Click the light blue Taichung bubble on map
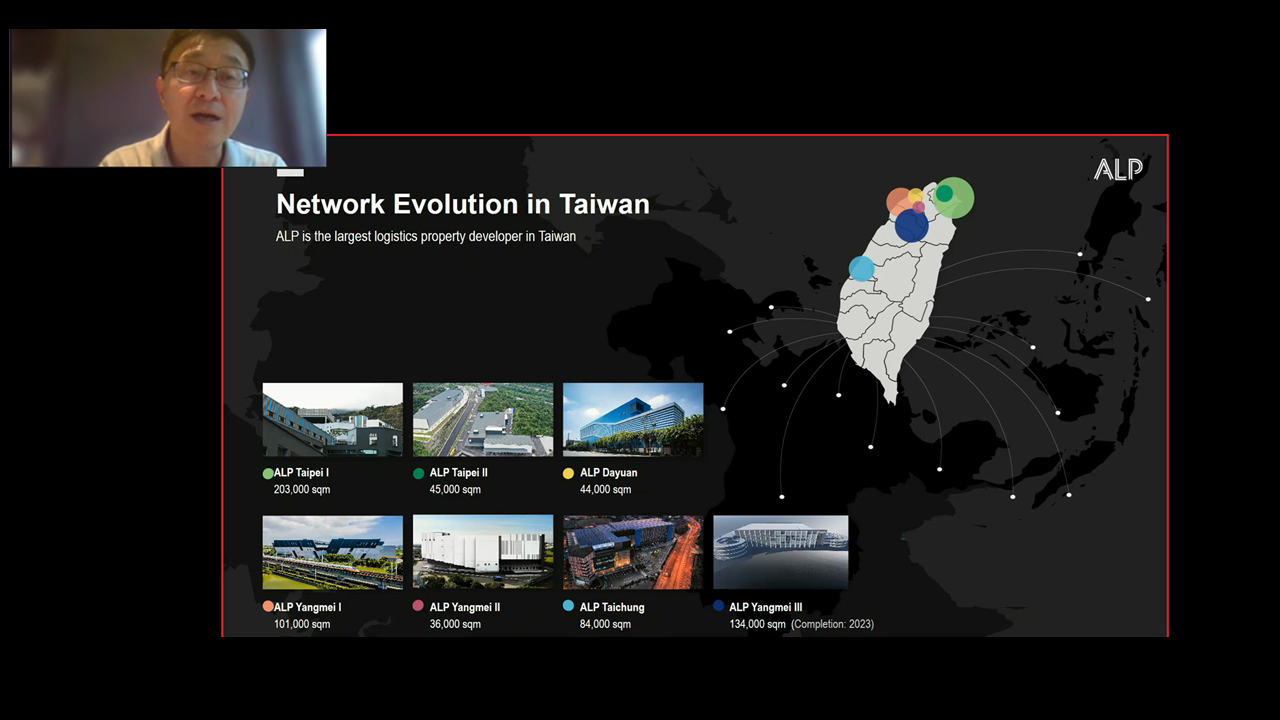The width and height of the screenshot is (1280, 720). tap(862, 268)
